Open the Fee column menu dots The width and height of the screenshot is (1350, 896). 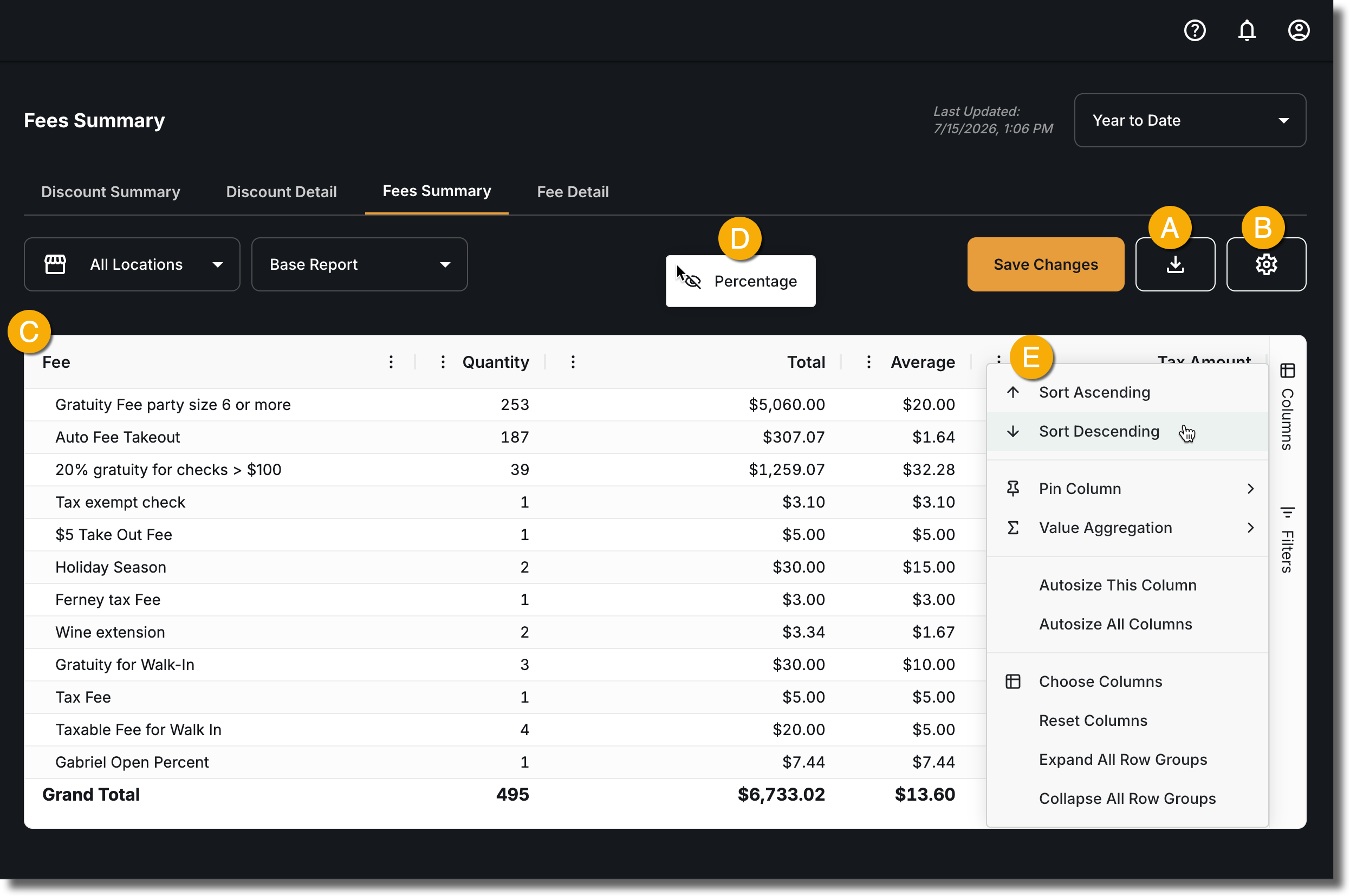click(x=391, y=362)
